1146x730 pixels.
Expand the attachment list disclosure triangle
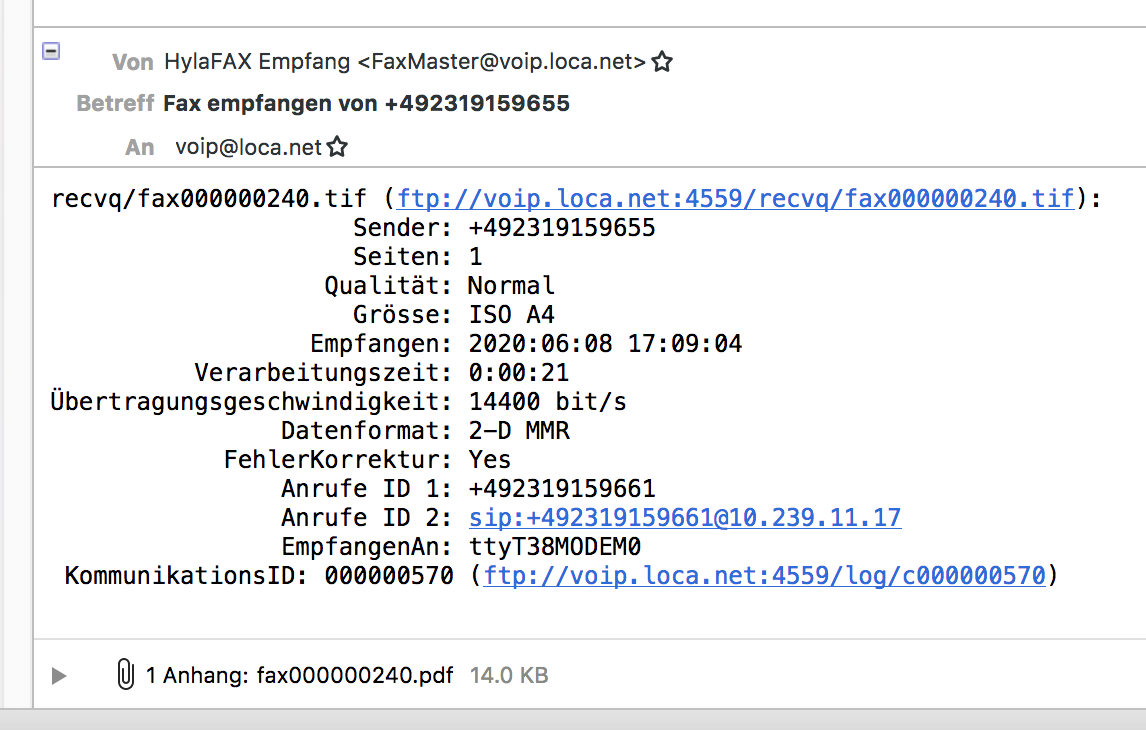59,676
